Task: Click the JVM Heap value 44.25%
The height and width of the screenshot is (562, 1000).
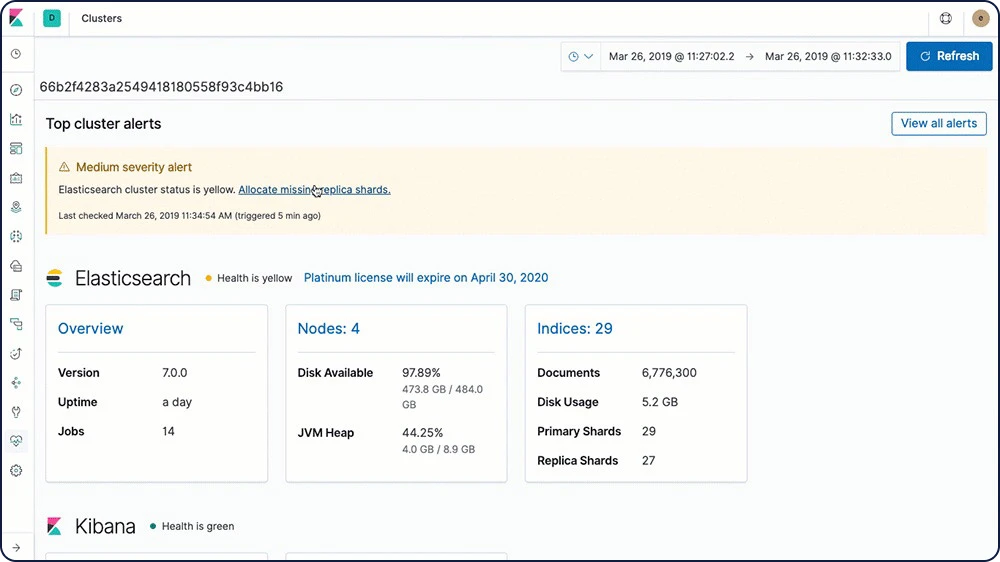Action: [422, 433]
